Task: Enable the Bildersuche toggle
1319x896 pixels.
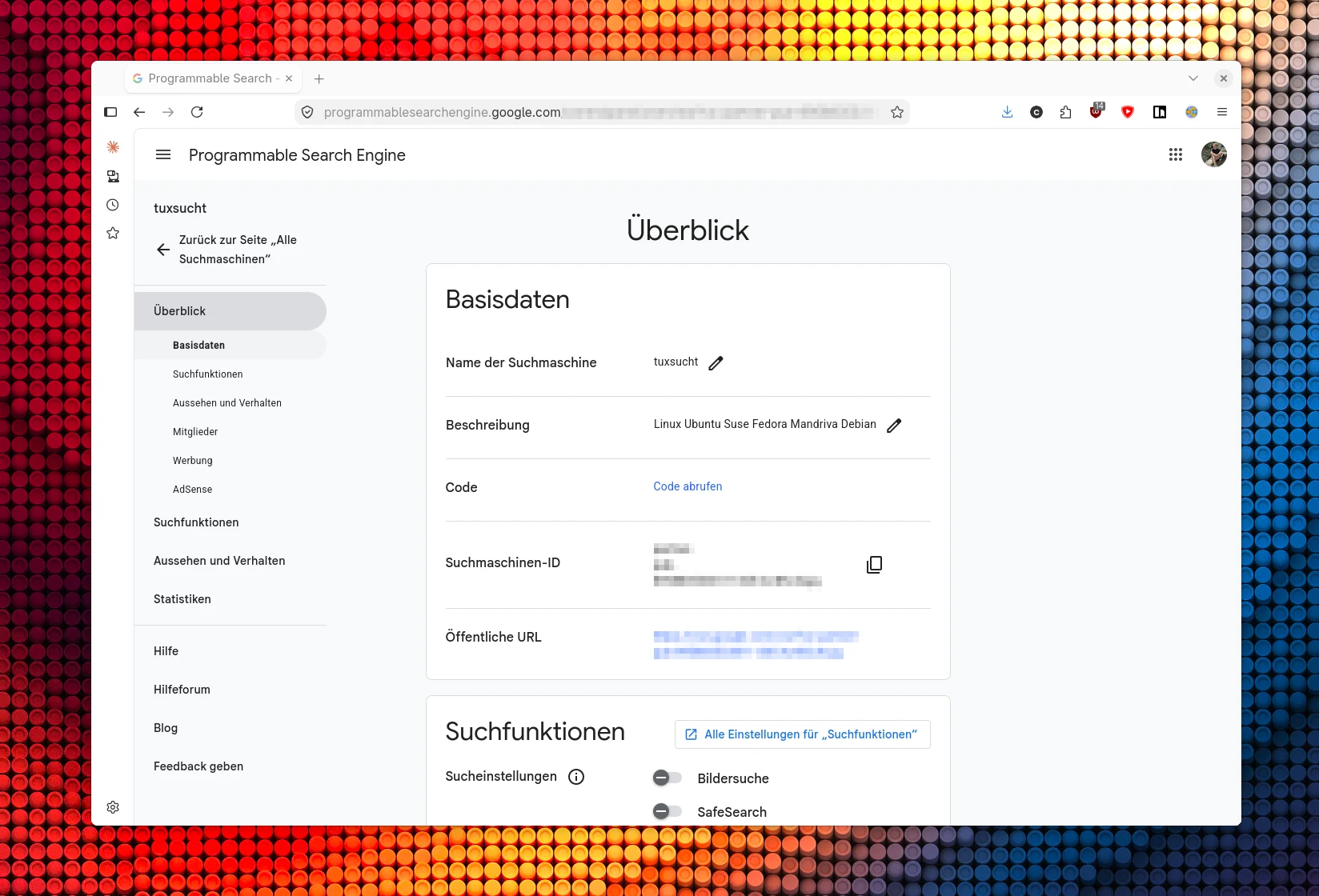Action: [668, 778]
